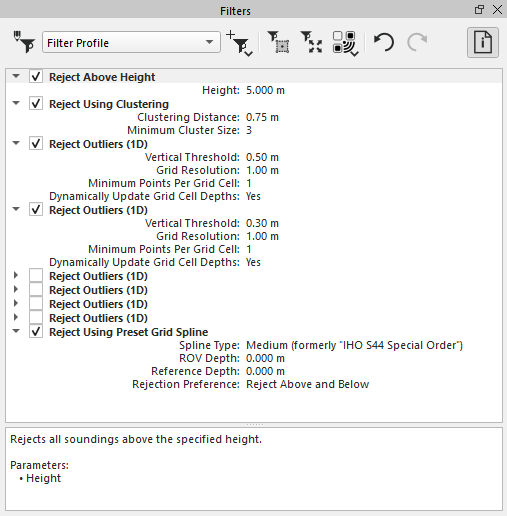
Task: Click the redo arrow icon
Action: 417,42
